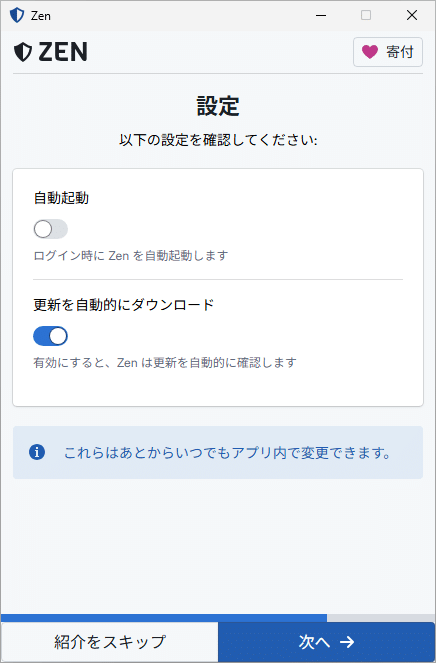Click the ZEN shield logo in header

tap(23, 52)
